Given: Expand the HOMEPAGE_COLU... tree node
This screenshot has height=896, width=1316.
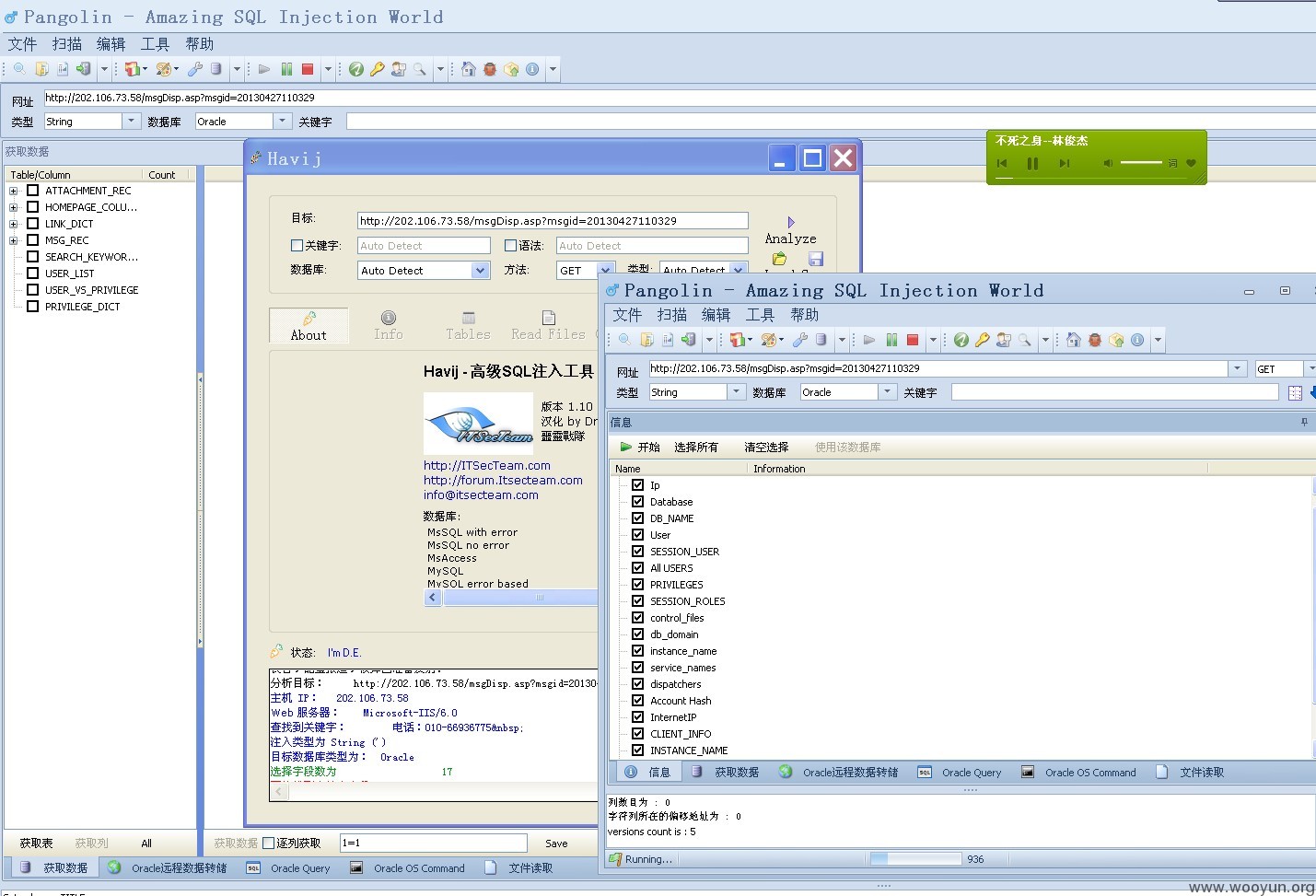Looking at the screenshot, I should coord(14,207).
